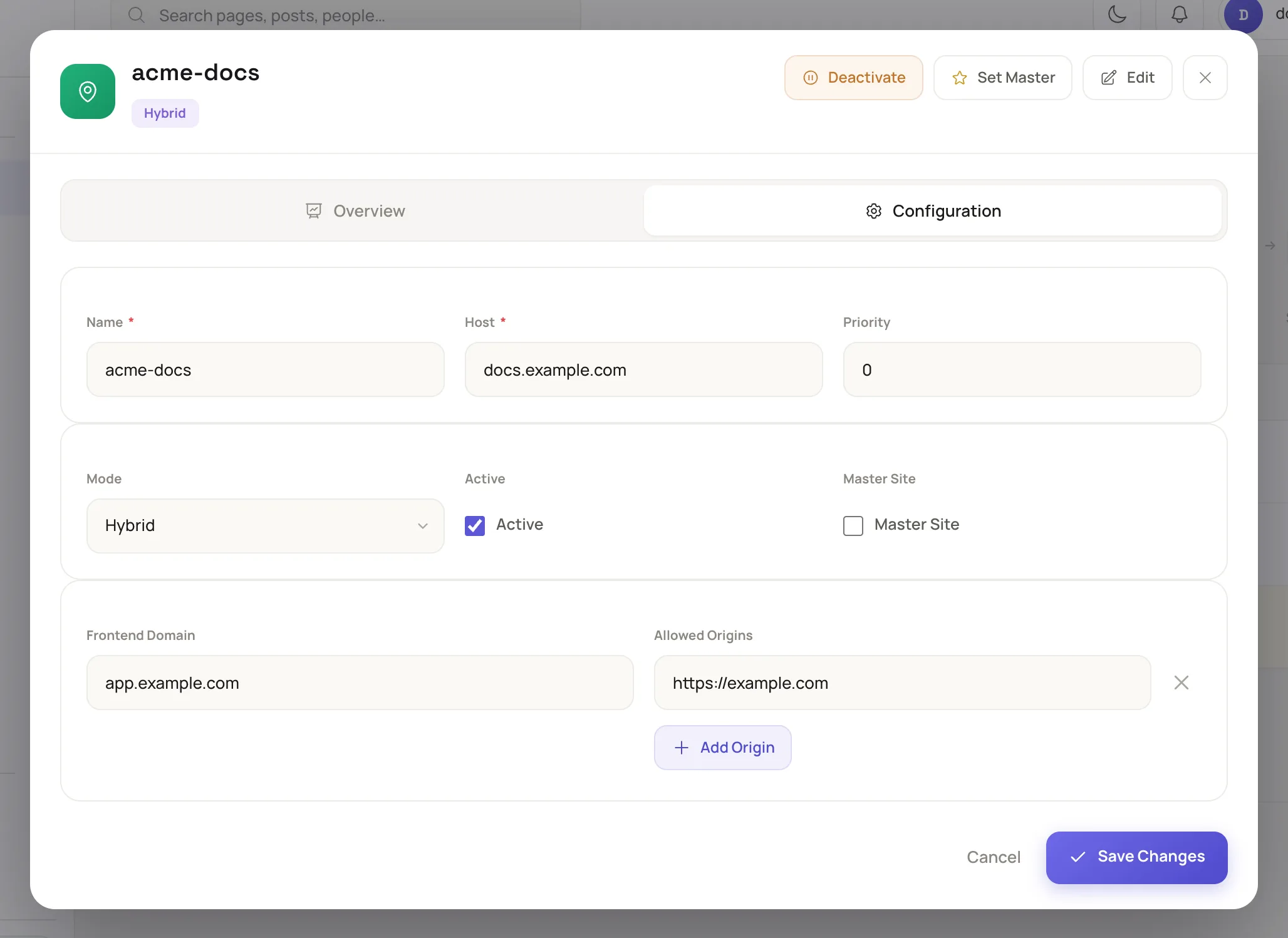Click the Host input field

[x=644, y=369]
